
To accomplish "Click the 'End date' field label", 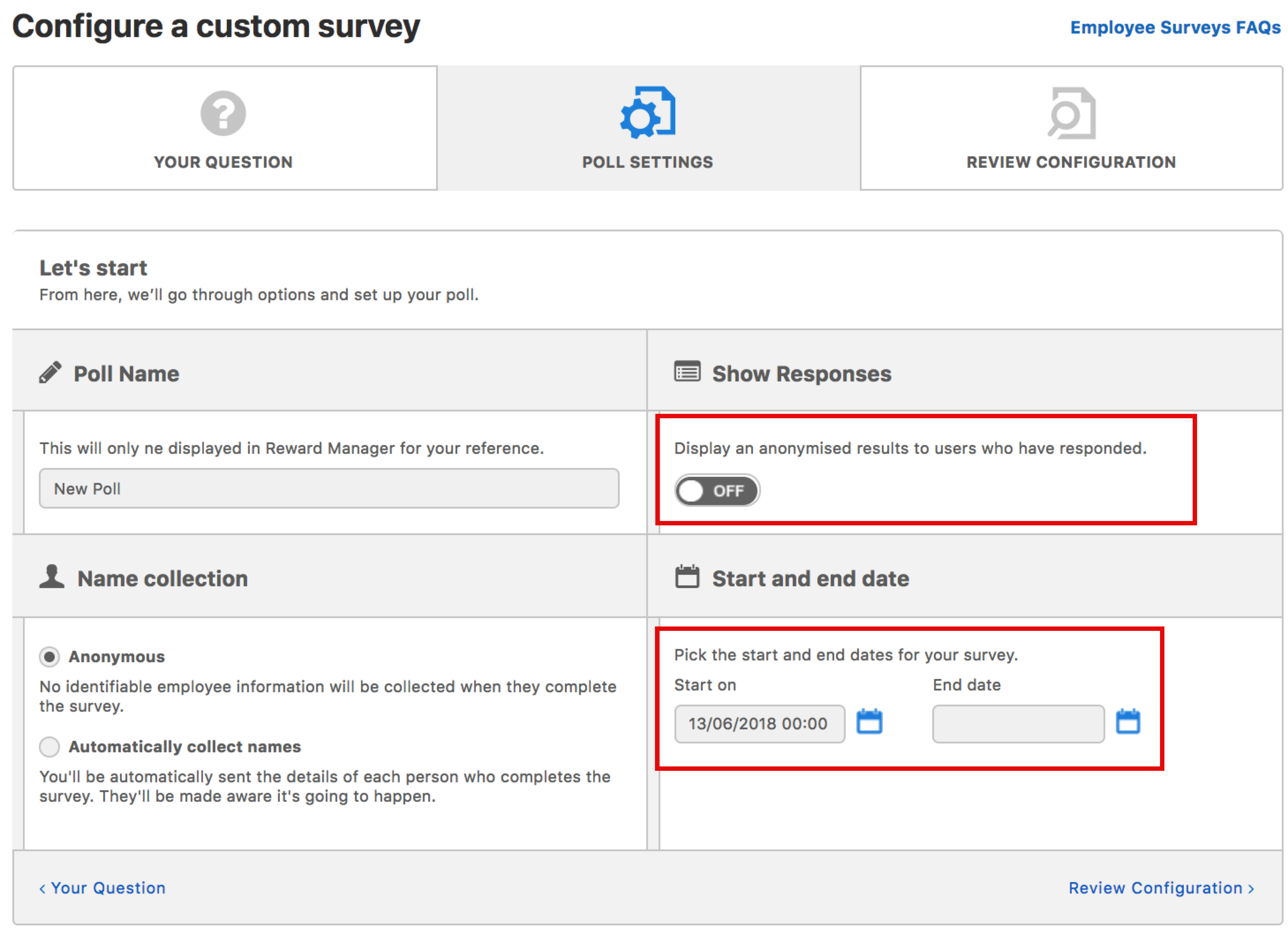I will pos(967,685).
